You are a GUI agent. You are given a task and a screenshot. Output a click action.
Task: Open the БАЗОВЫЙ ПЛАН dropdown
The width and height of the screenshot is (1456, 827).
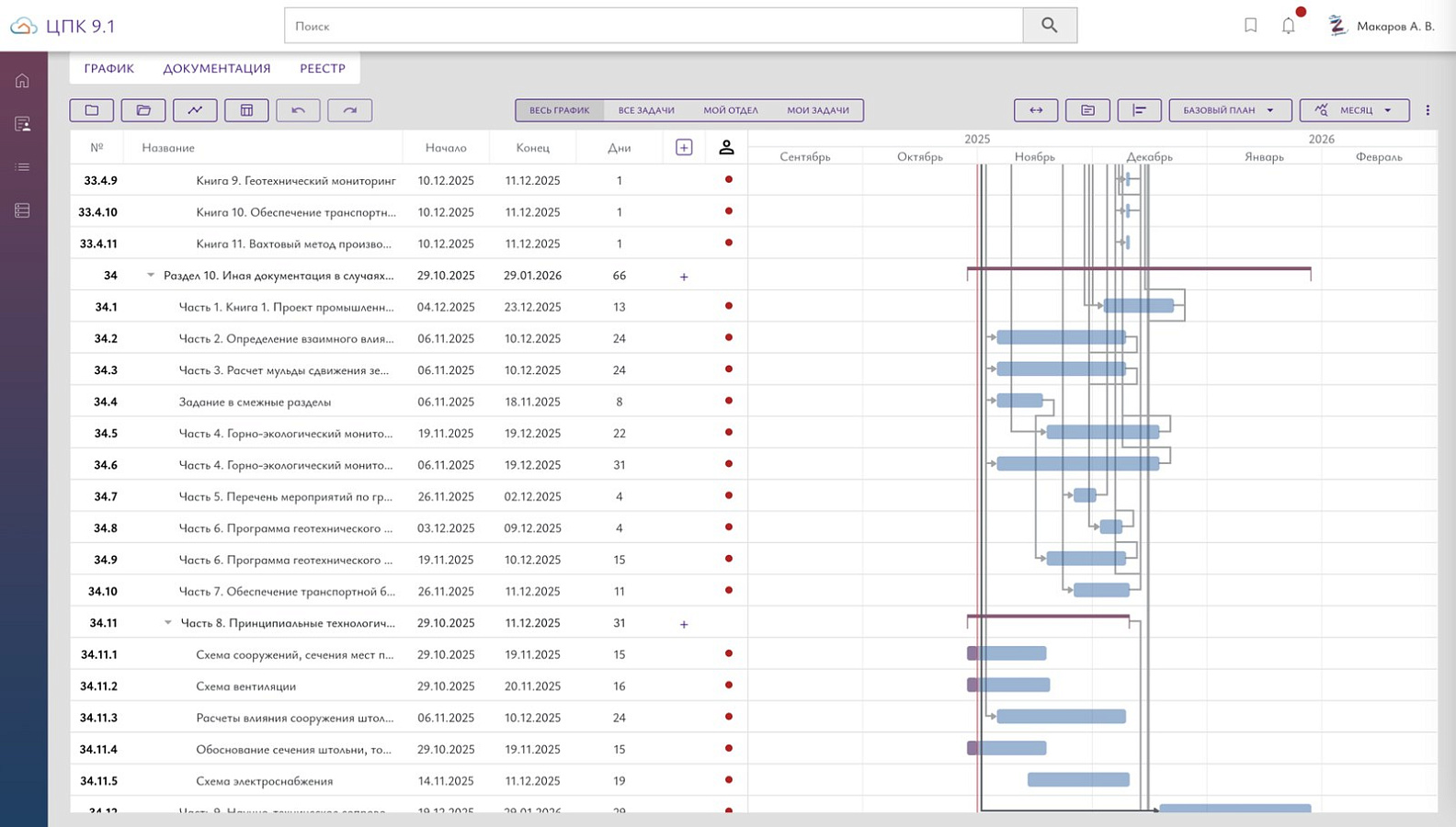click(1231, 110)
